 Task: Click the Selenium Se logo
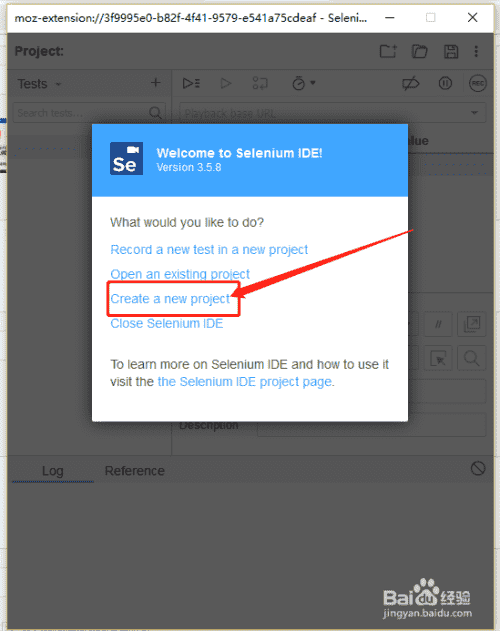pyautogui.click(x=126, y=159)
